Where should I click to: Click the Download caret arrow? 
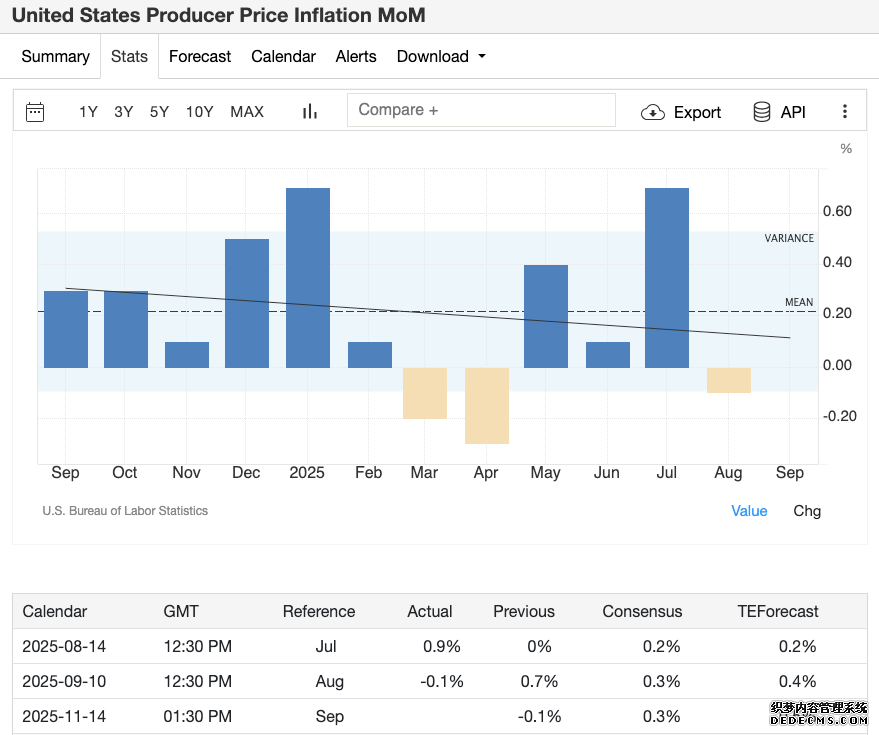tap(482, 56)
